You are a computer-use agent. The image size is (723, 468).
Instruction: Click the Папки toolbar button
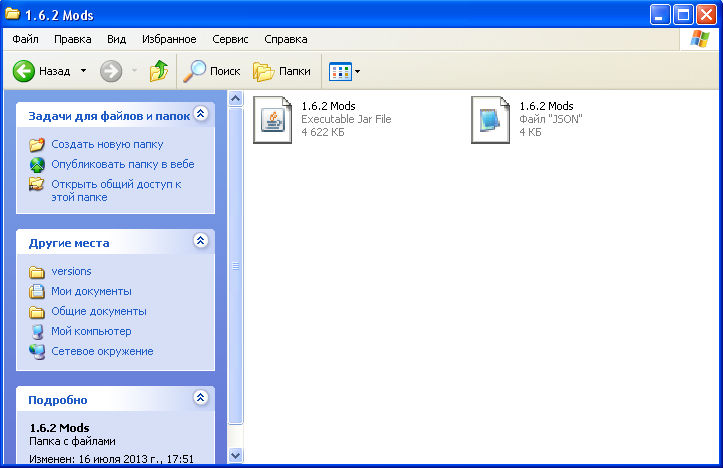pyautogui.click(x=282, y=71)
